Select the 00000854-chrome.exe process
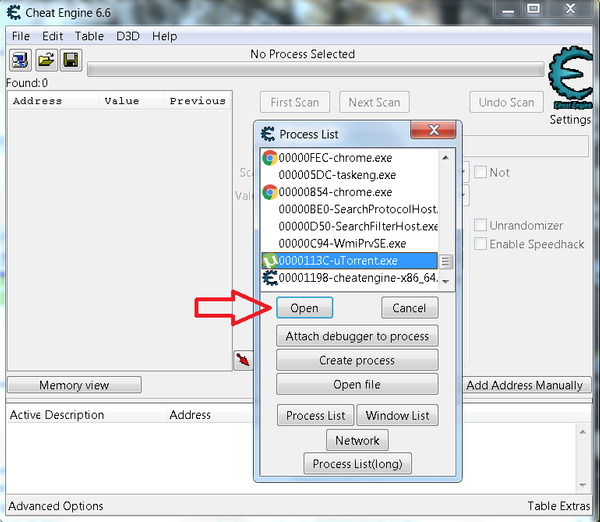The height and width of the screenshot is (522, 600). tap(349, 192)
